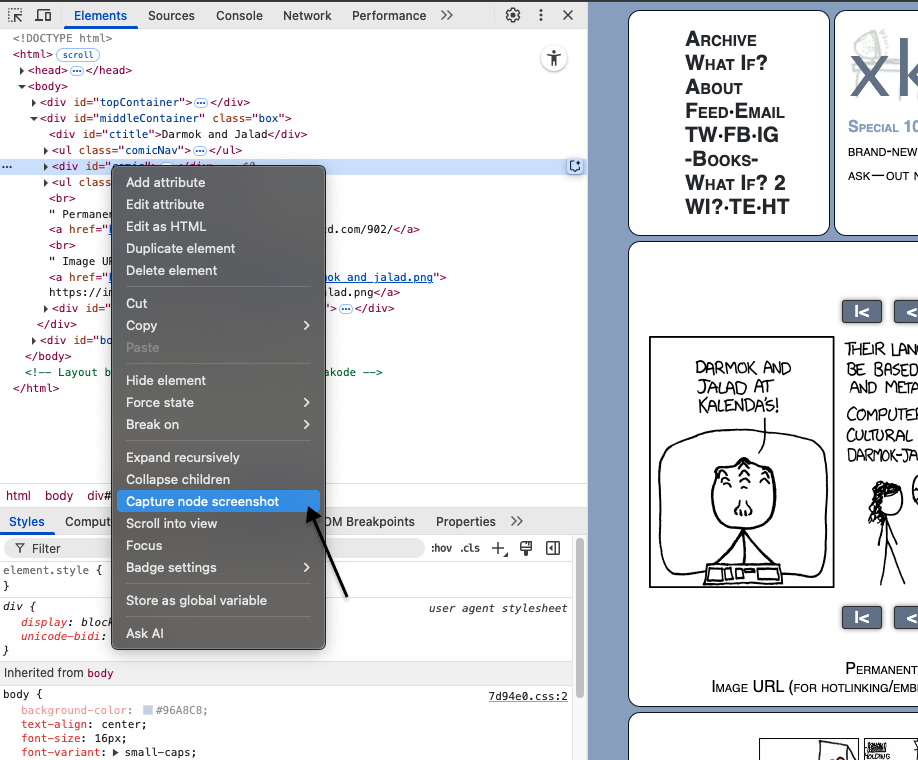Show more DevTools panel tabs
Viewport: 918px width, 760px height.
tap(446, 15)
